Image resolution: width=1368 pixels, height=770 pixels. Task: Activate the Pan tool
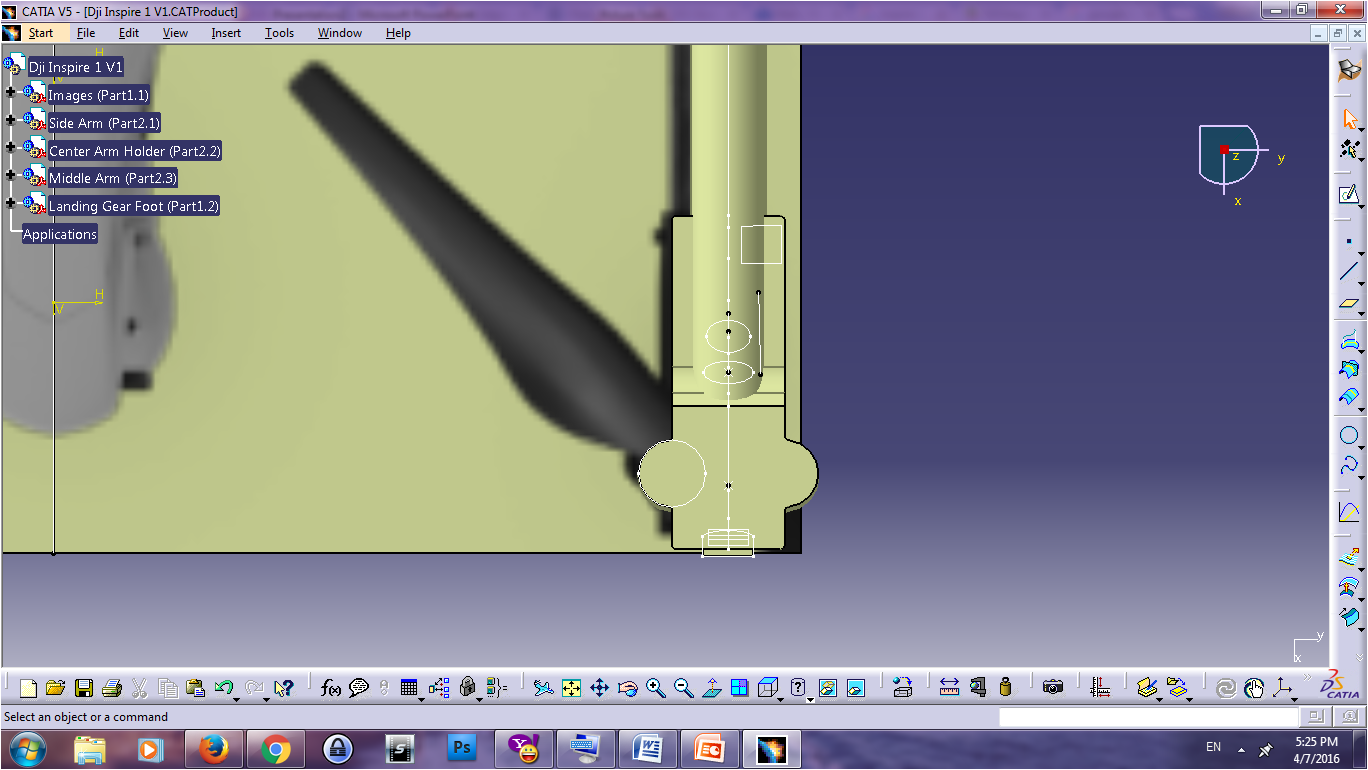point(599,687)
